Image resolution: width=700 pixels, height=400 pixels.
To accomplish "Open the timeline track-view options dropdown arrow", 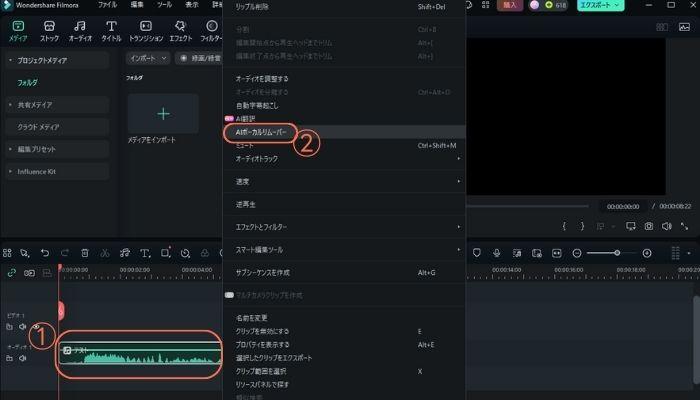I will point(689,253).
